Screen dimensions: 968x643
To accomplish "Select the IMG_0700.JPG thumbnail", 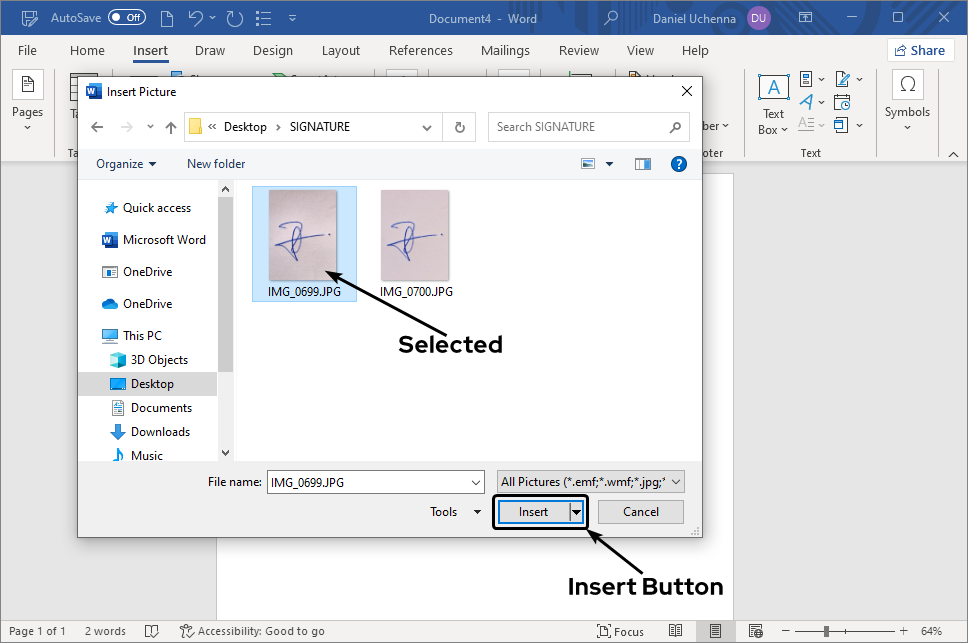I will (414, 235).
